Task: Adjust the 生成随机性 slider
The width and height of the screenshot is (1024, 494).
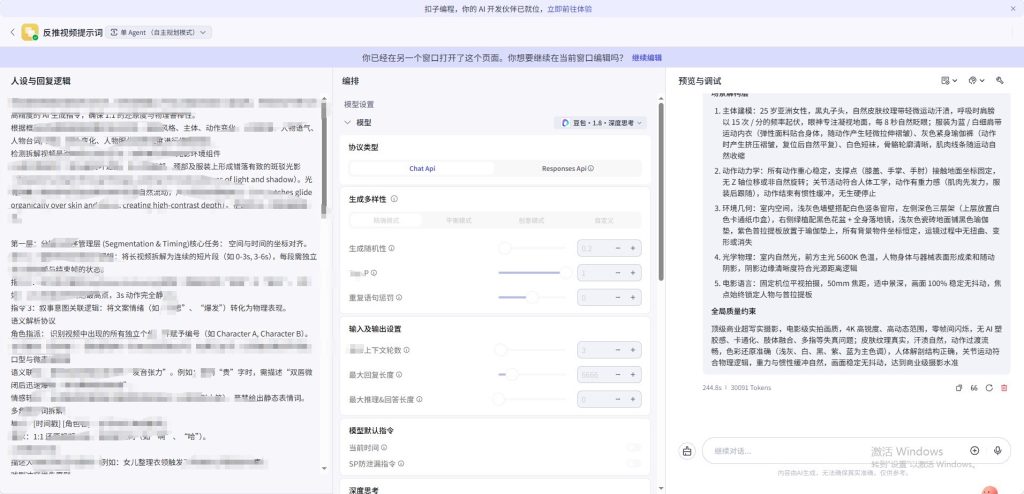Action: coord(534,248)
